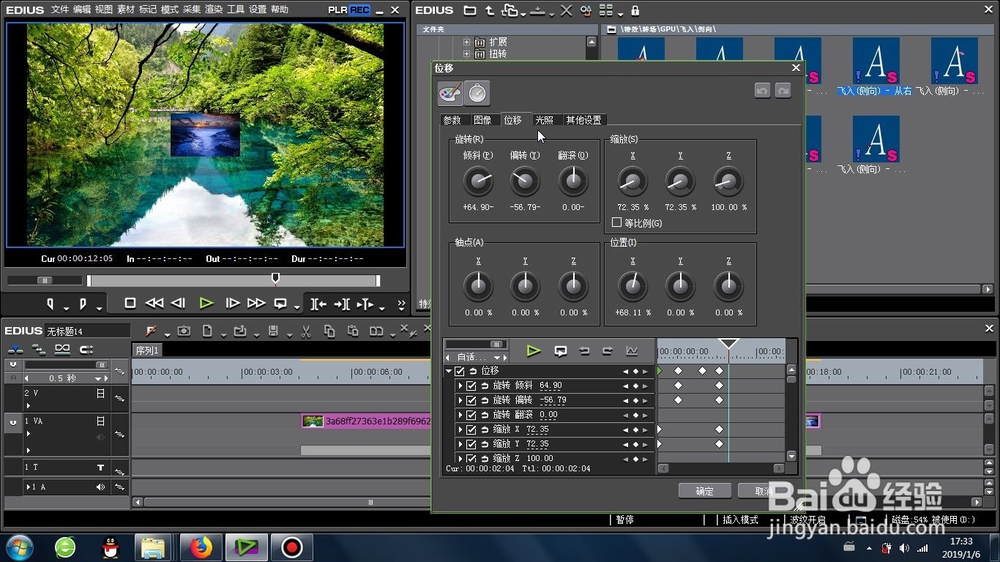Click the 确定 button
The height and width of the screenshot is (562, 1000).
pyautogui.click(x=705, y=491)
